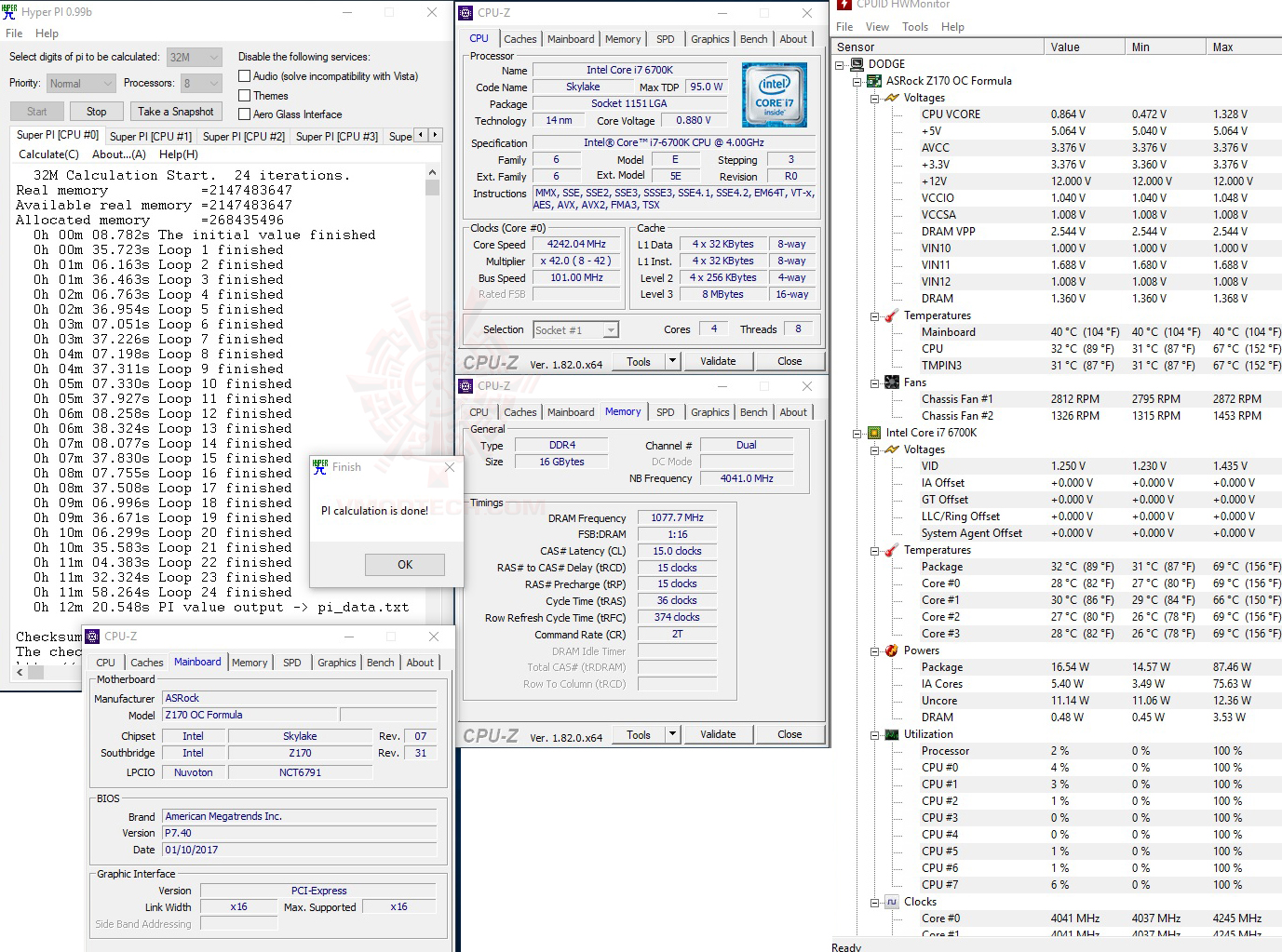Click the Temperatures thermometer icon in HWMonitor
The width and height of the screenshot is (1282, 952).
pyautogui.click(x=891, y=315)
